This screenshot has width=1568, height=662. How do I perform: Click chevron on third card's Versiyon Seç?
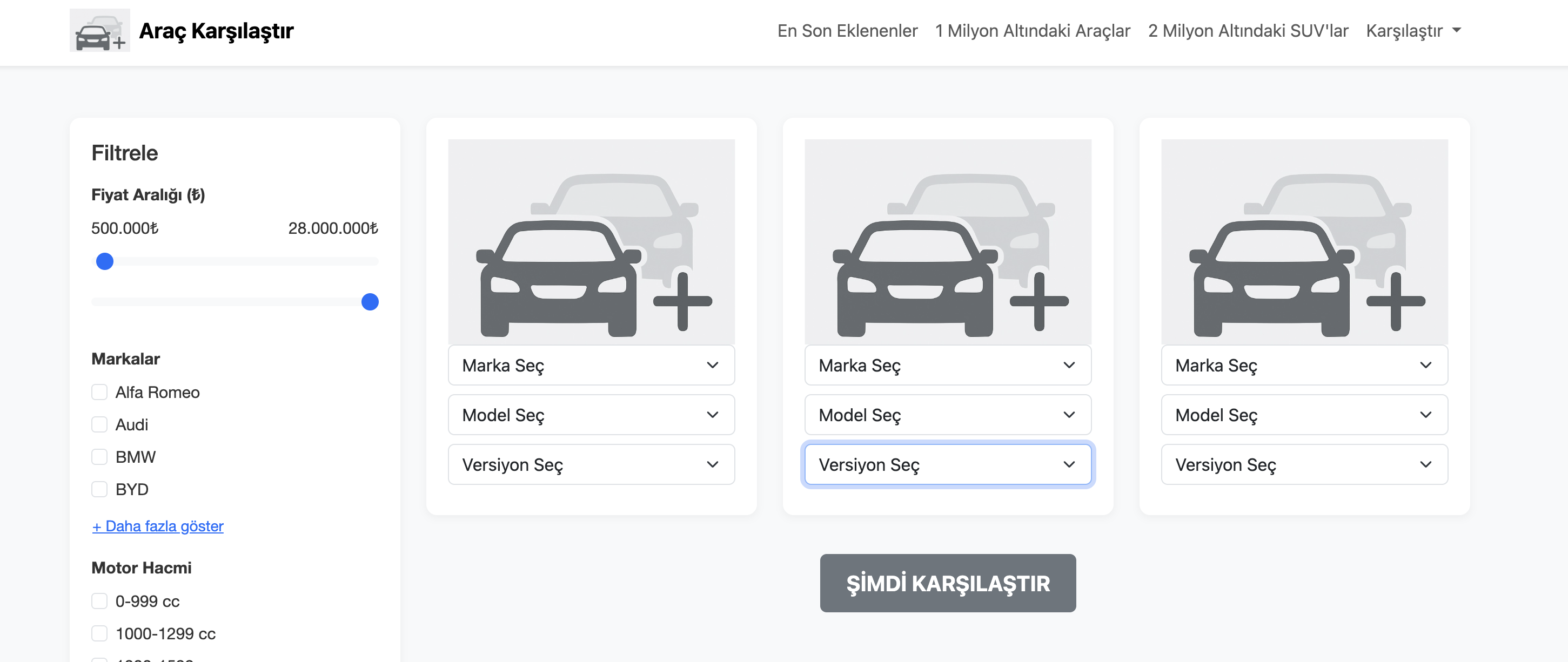click(1425, 464)
